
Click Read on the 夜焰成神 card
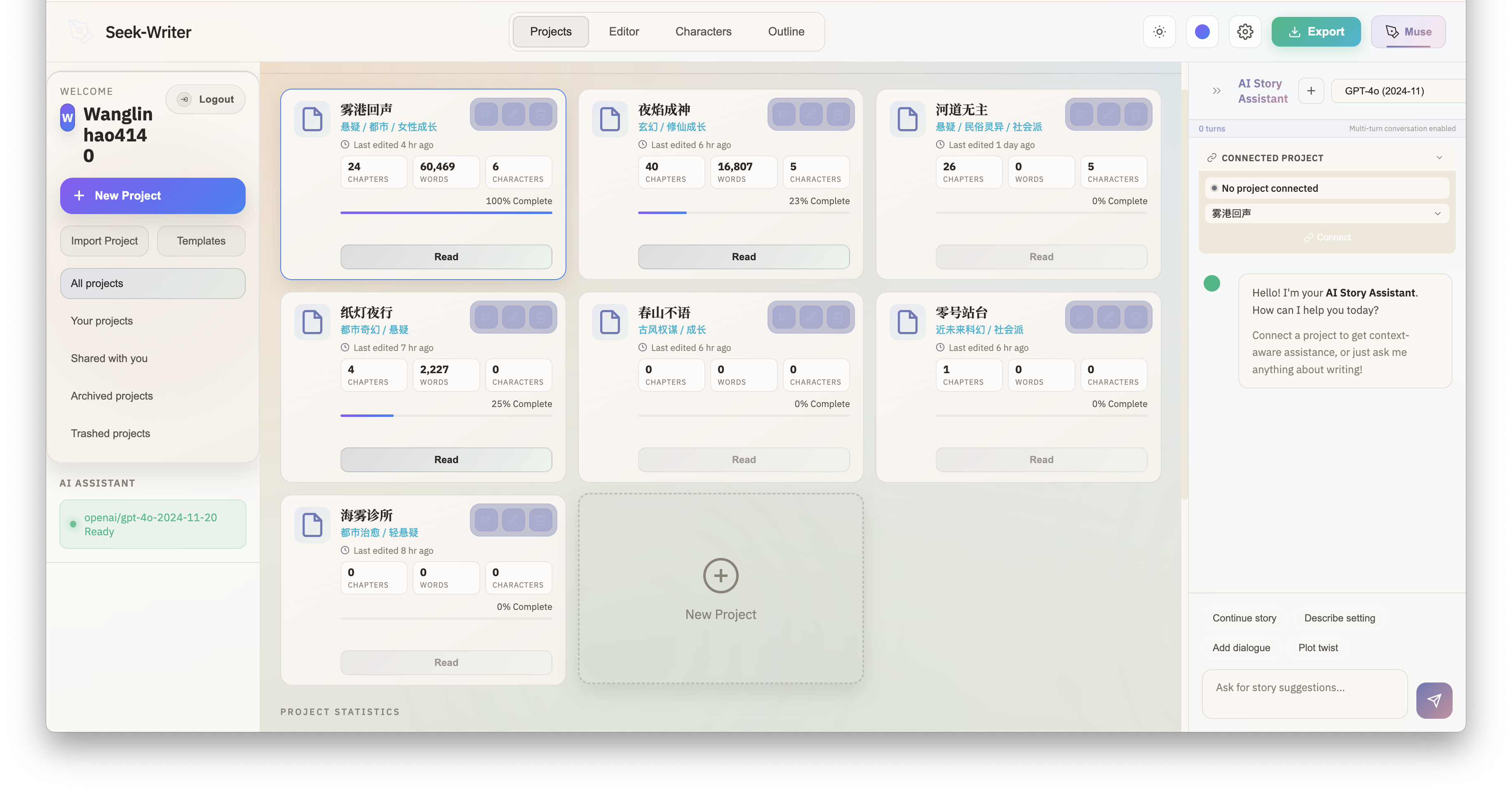pos(744,257)
